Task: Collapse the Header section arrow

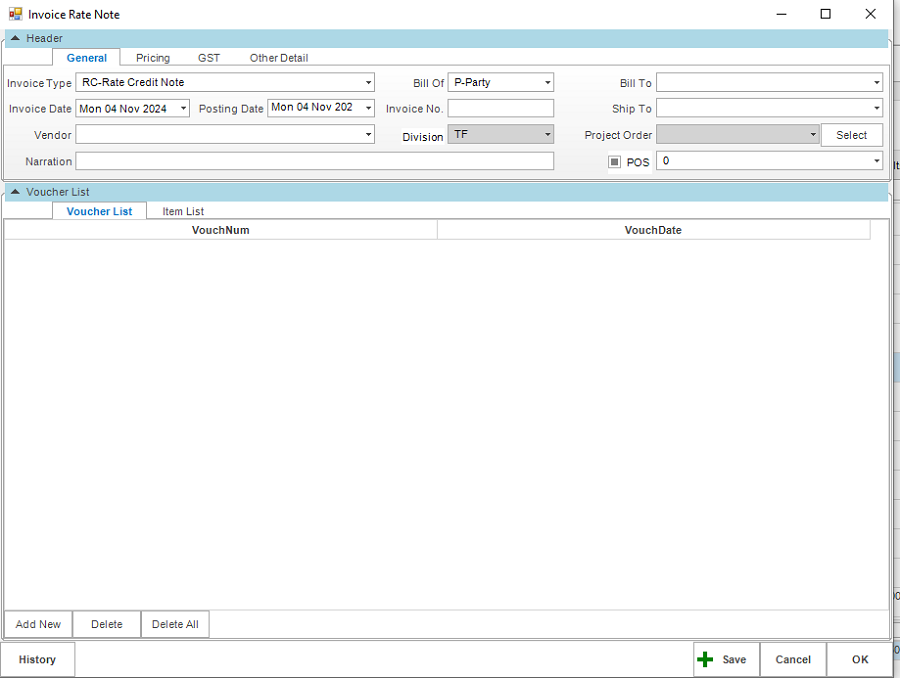Action: click(15, 38)
